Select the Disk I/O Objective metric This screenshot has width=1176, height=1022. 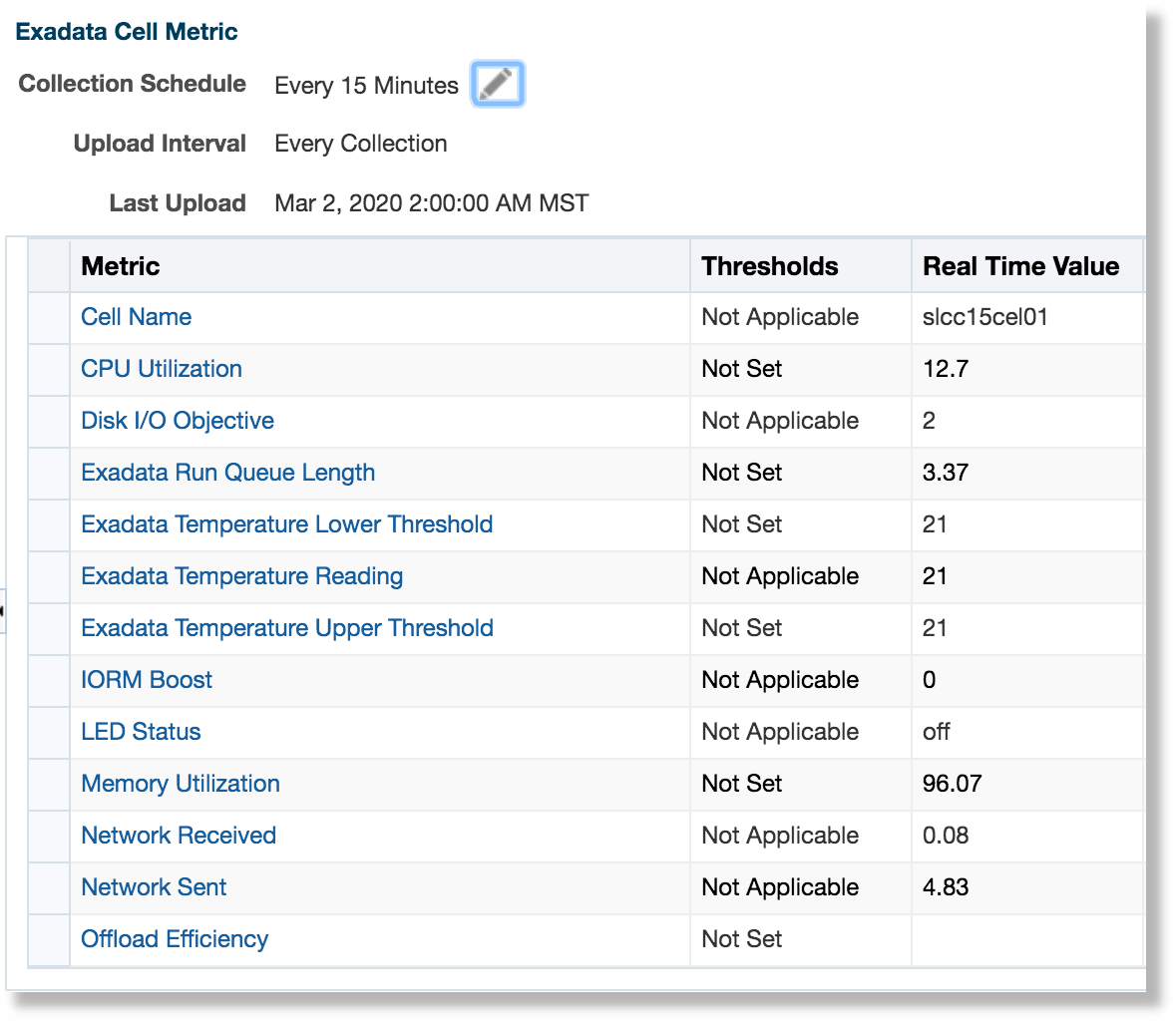177,421
